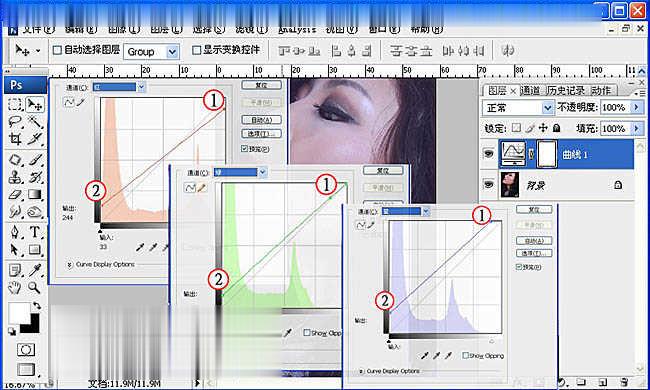Open the 图像(I) menu
This screenshot has width=650, height=390.
(x=124, y=30)
